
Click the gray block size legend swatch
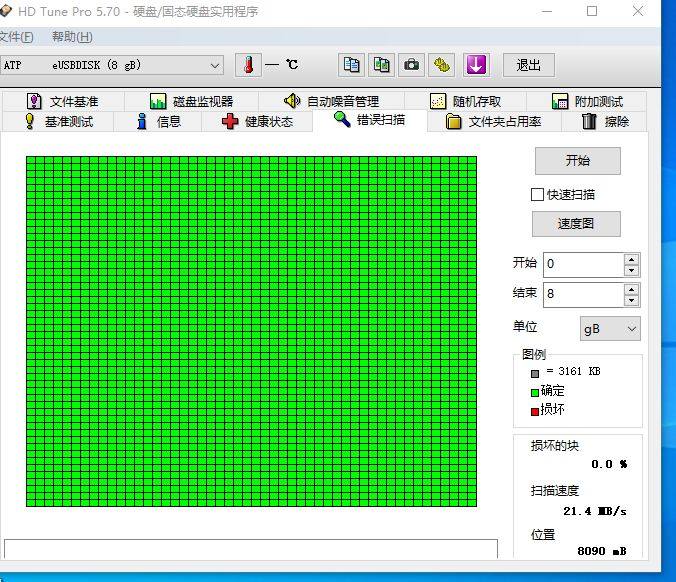[x=535, y=373]
